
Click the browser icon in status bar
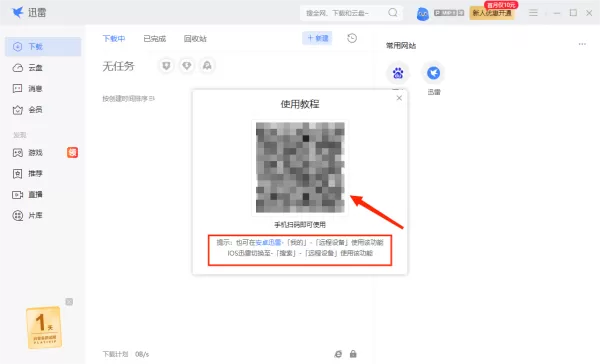[338, 354]
